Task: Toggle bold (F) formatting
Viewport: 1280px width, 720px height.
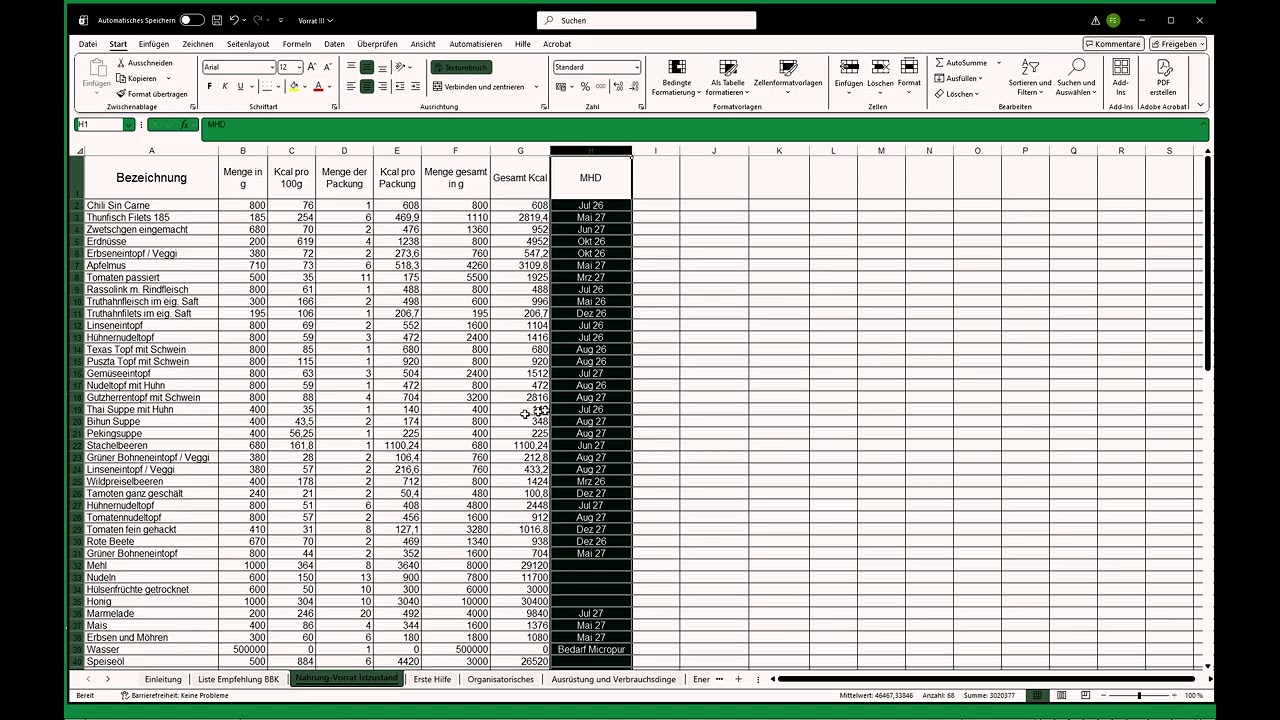Action: [210, 87]
